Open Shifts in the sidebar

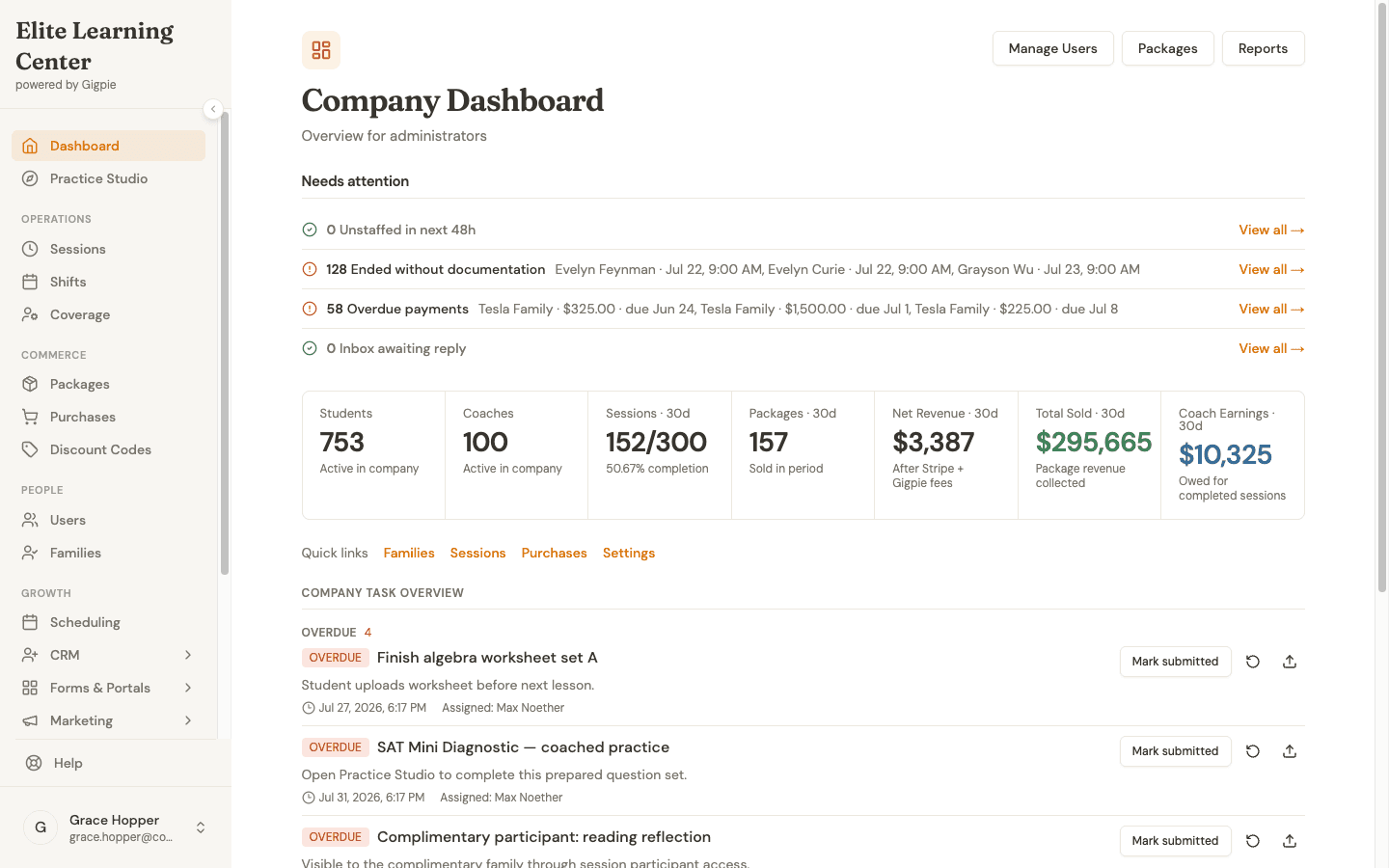pos(108,282)
